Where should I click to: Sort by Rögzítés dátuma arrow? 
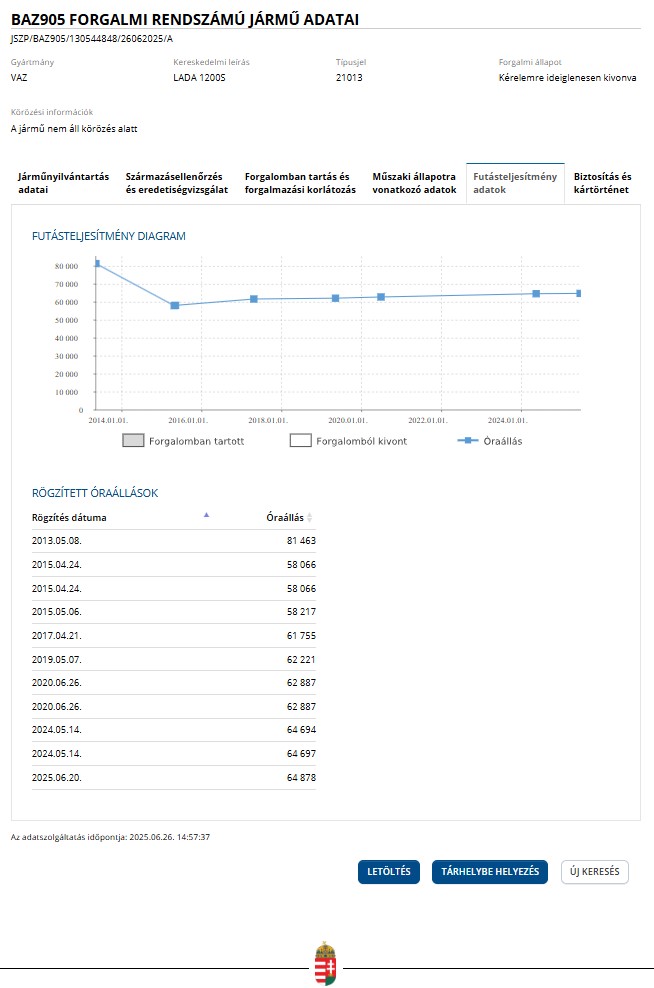[x=206, y=515]
